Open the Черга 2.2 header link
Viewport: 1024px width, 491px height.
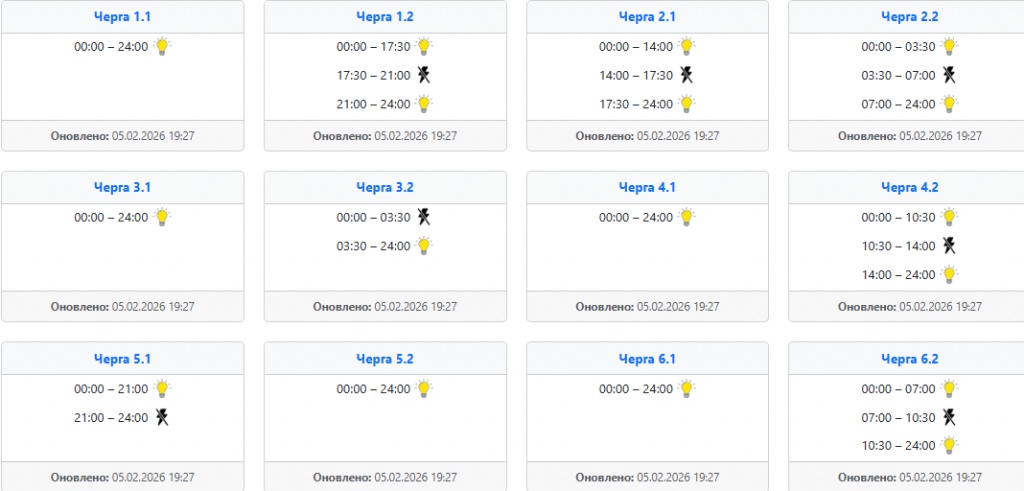(909, 17)
